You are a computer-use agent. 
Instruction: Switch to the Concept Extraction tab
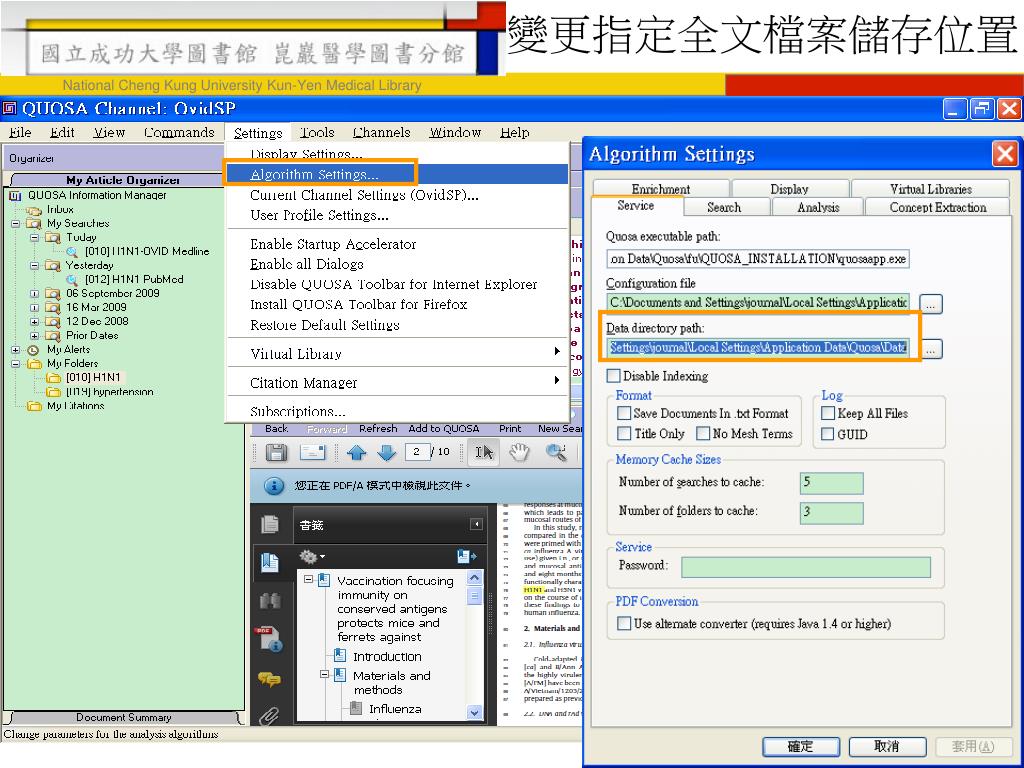tap(938, 207)
